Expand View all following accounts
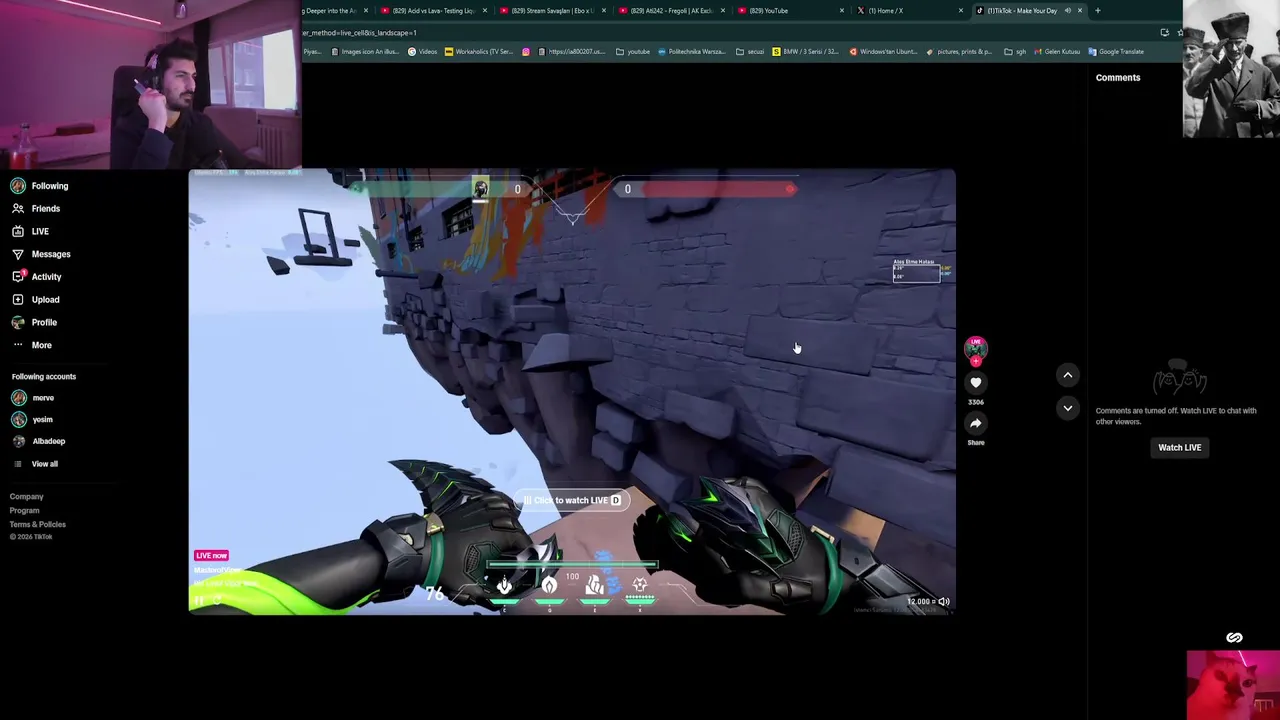 (36, 464)
